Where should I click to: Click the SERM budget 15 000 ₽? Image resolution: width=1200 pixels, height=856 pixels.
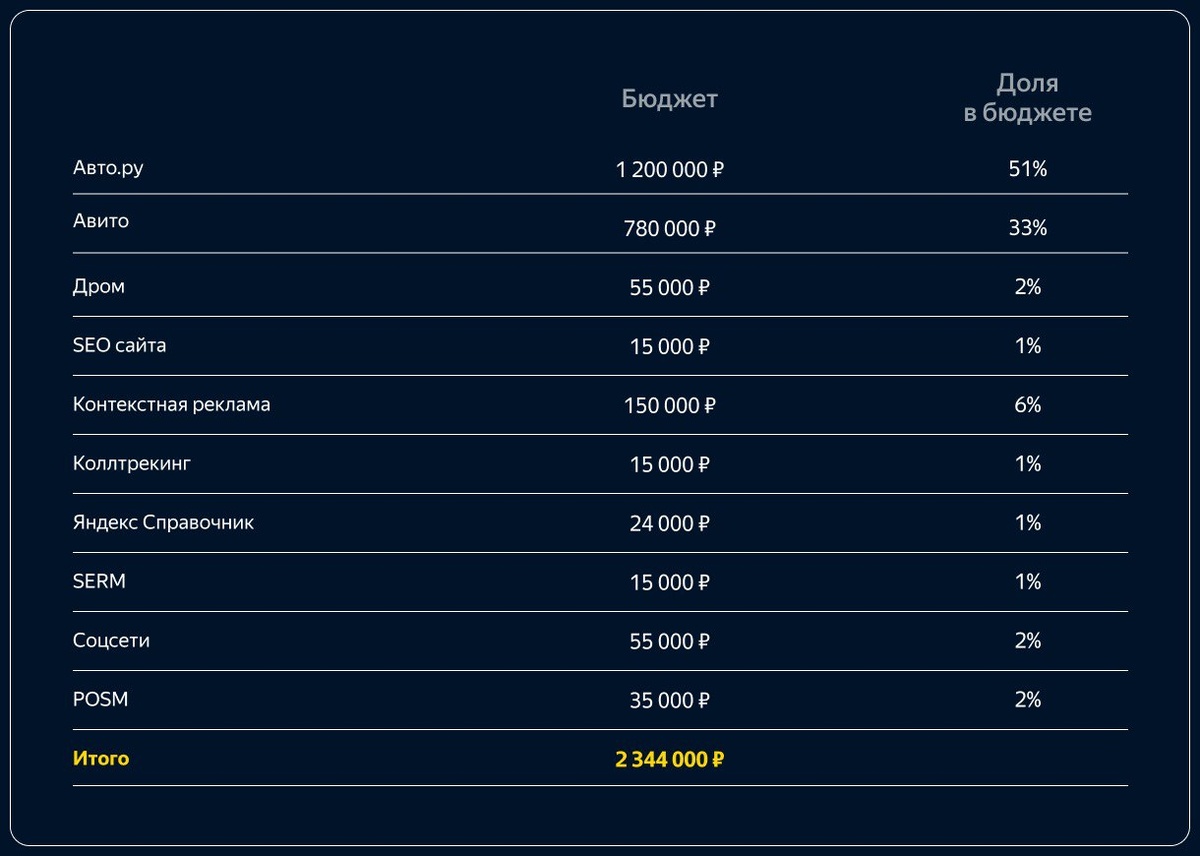pos(670,583)
